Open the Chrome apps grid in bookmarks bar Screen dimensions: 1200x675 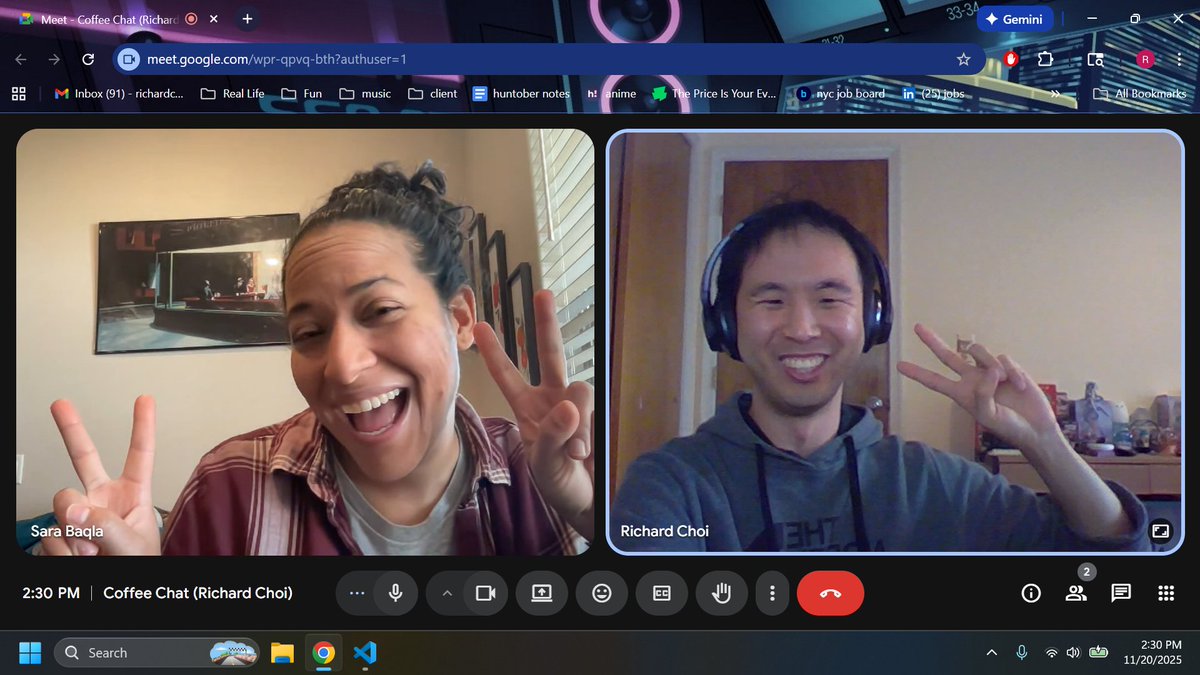18,93
